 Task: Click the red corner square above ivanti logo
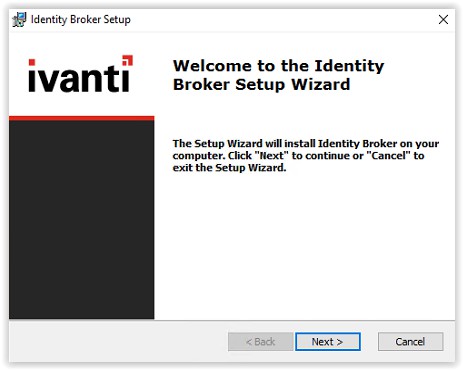point(127,60)
